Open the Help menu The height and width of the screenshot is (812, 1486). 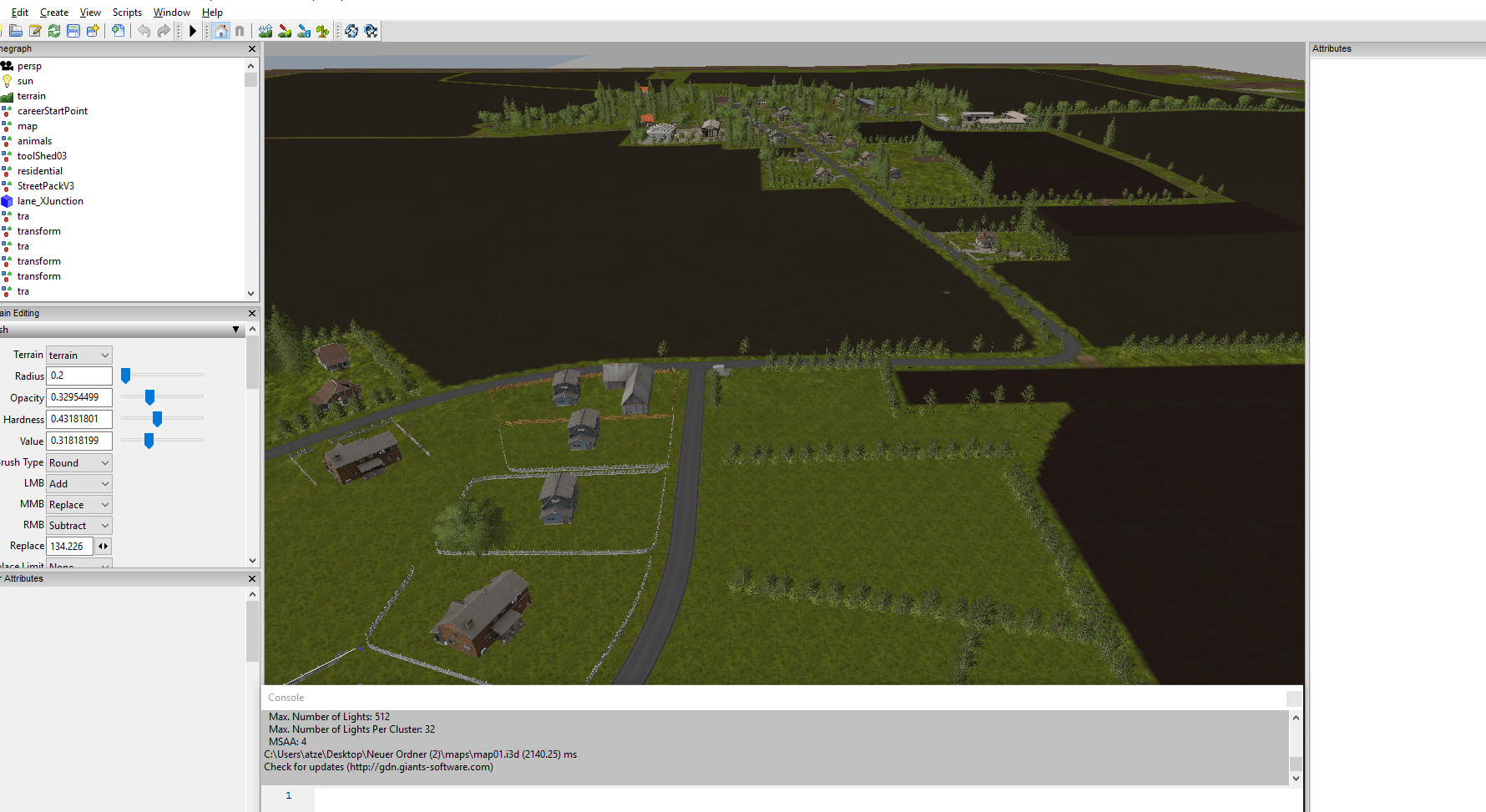(212, 13)
